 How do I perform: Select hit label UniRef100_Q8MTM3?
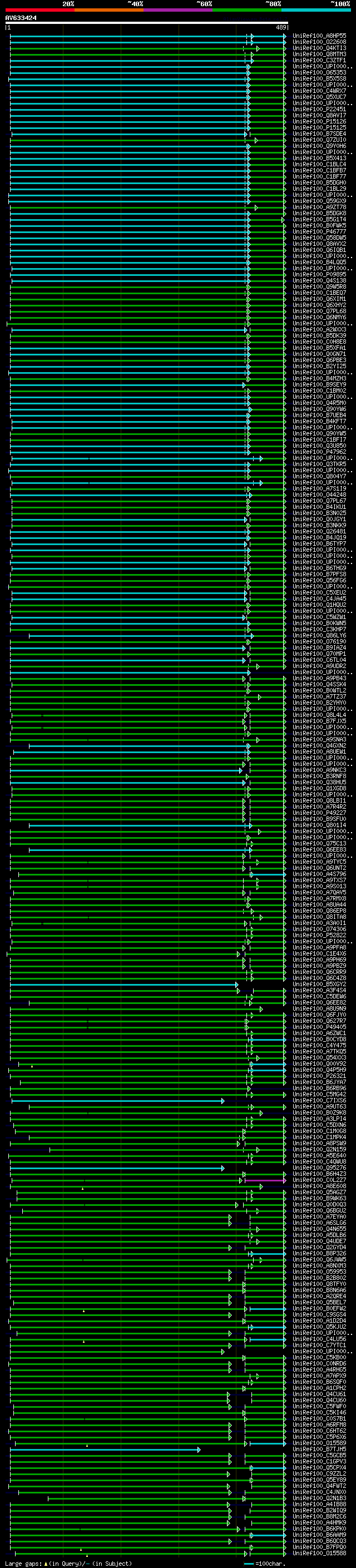tap(319, 54)
